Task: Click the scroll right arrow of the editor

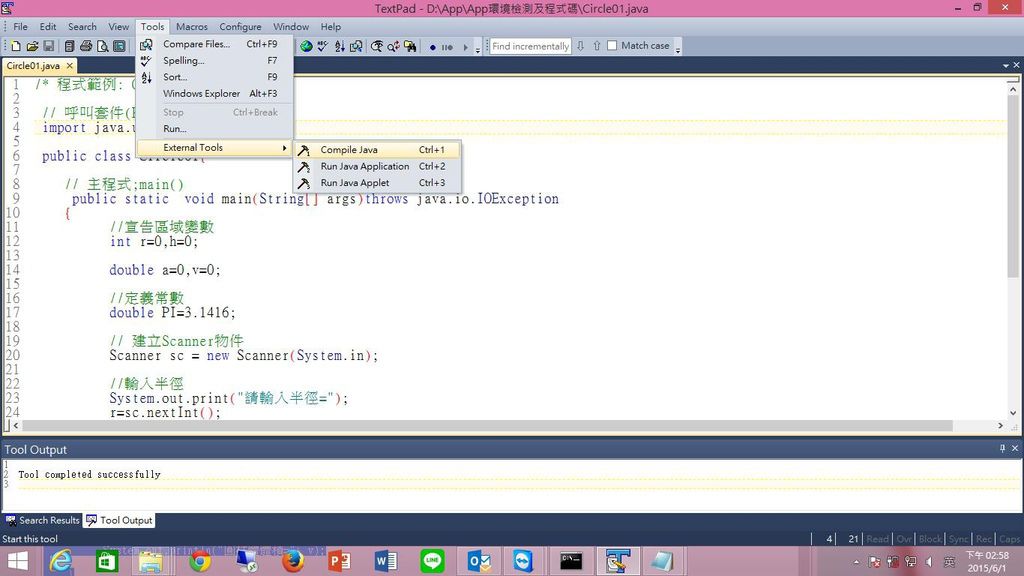Action: 1000,426
